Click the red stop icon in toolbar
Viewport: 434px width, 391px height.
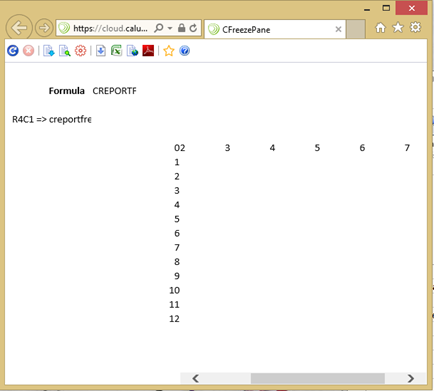[x=28, y=51]
